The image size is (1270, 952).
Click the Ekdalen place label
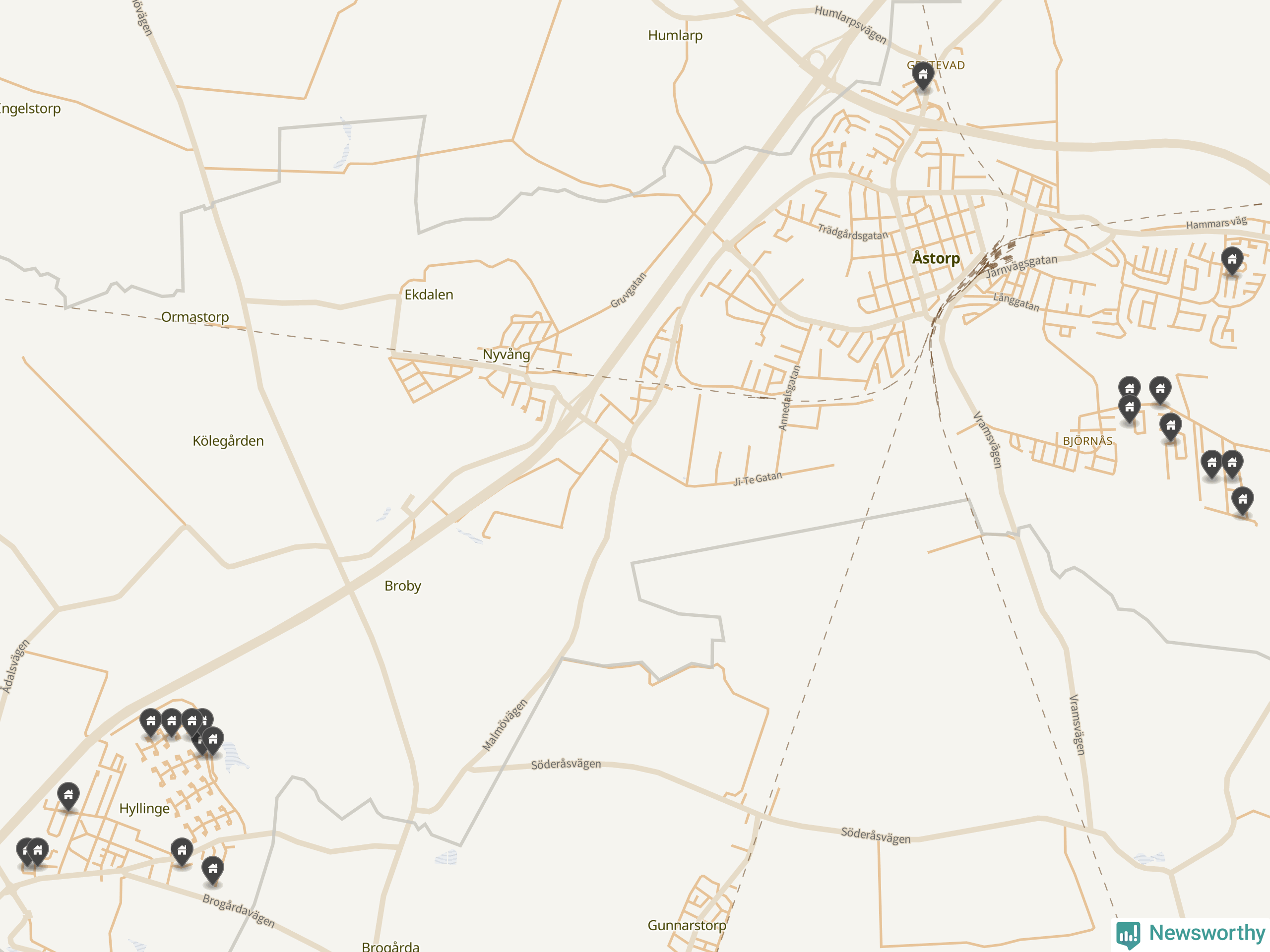[x=429, y=295]
